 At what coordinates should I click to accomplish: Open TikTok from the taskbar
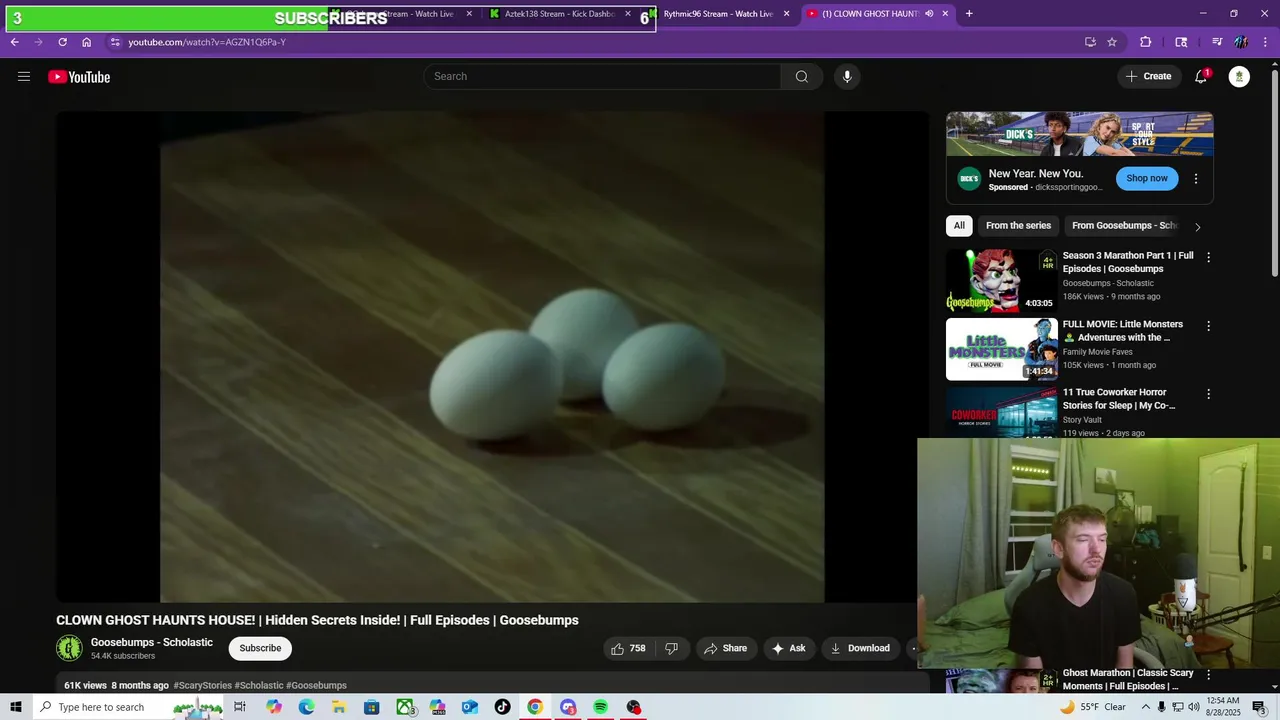502,707
